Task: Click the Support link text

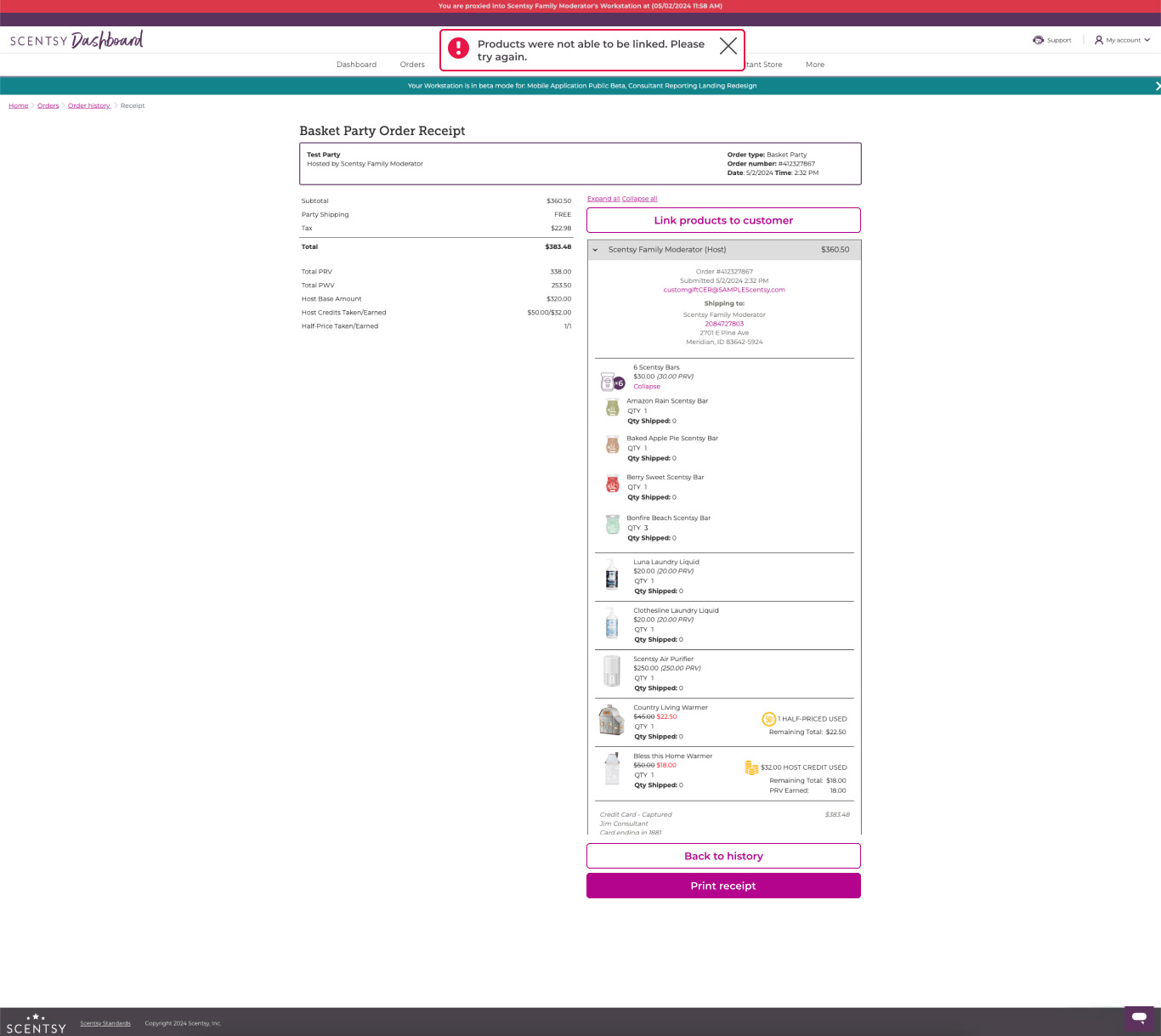Action: (1059, 40)
